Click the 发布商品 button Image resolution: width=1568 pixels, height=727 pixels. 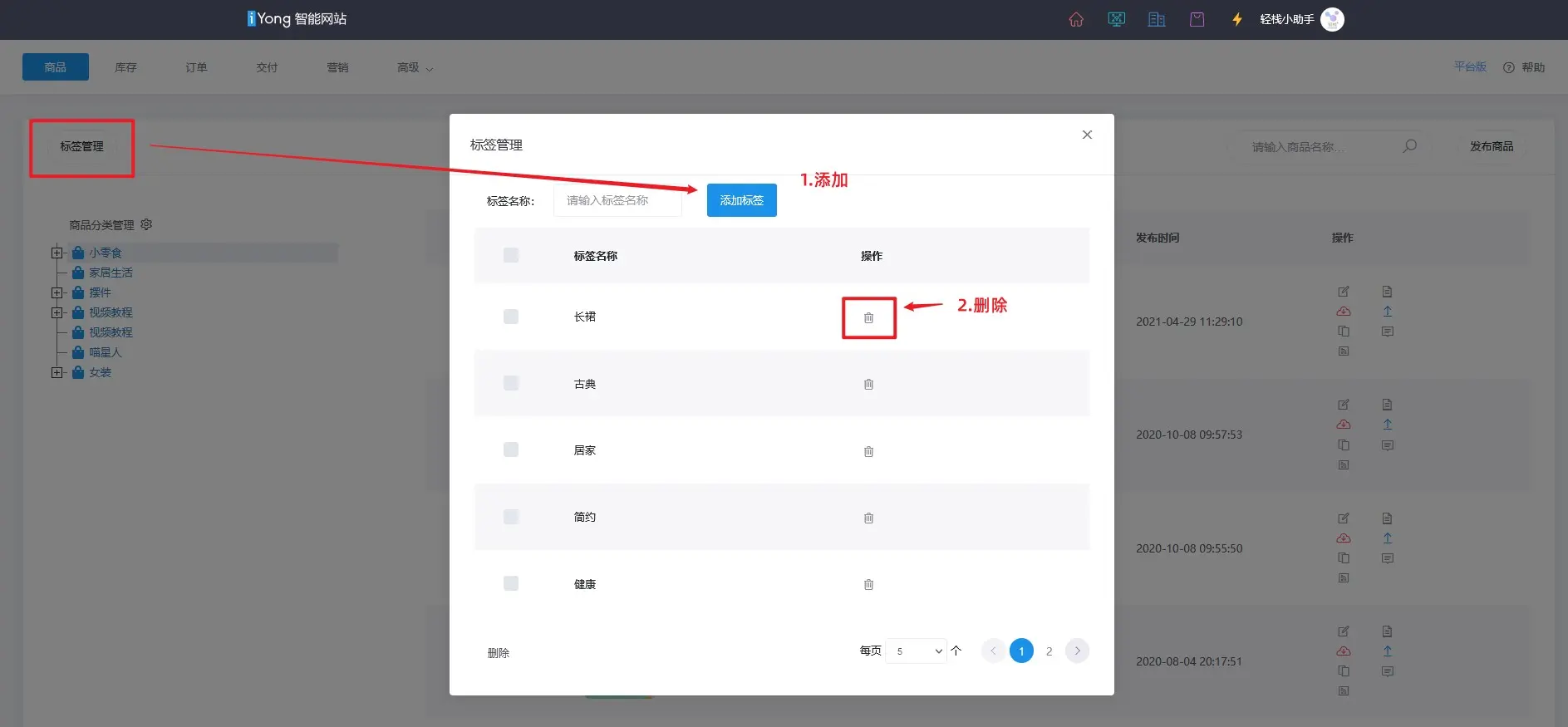click(x=1491, y=146)
